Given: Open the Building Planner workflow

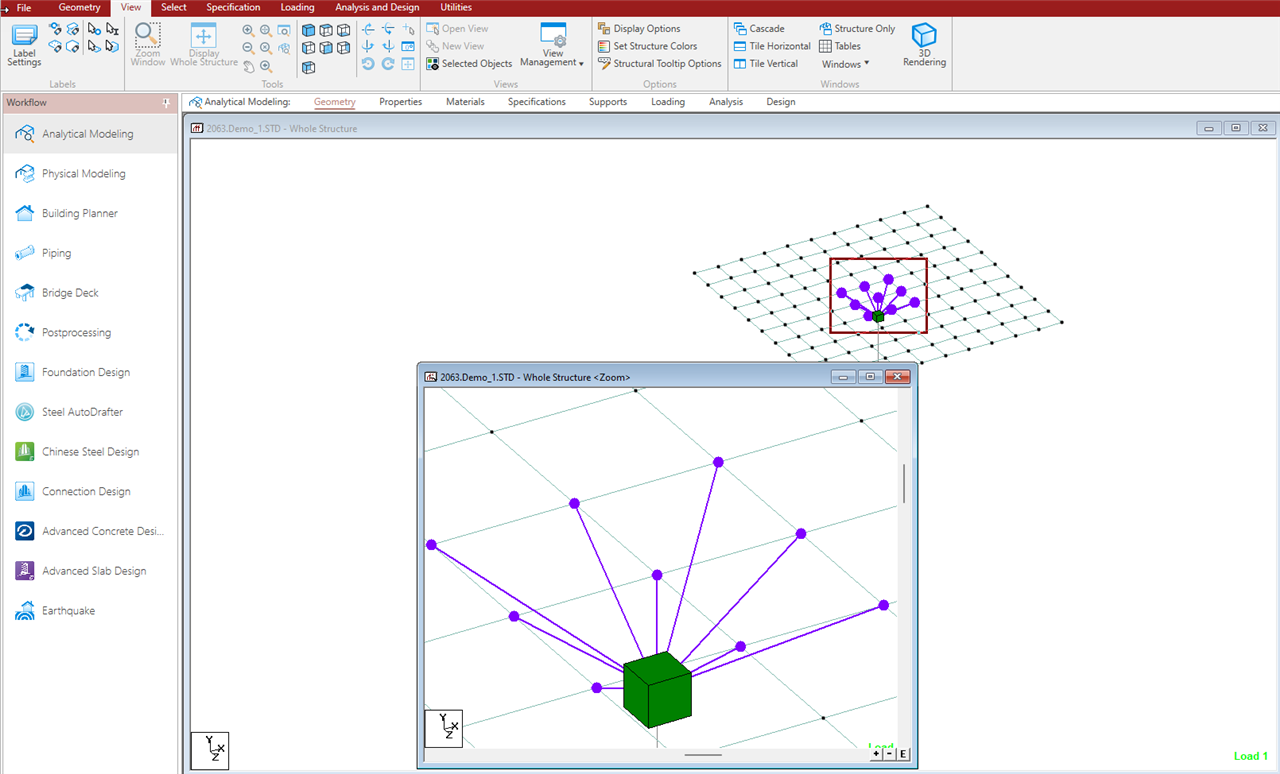Looking at the screenshot, I should click(89, 213).
